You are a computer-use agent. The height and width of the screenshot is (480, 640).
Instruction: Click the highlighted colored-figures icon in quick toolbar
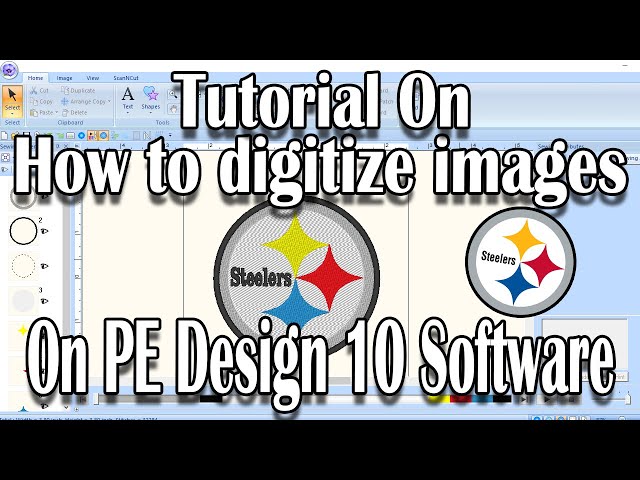[x=92, y=135]
